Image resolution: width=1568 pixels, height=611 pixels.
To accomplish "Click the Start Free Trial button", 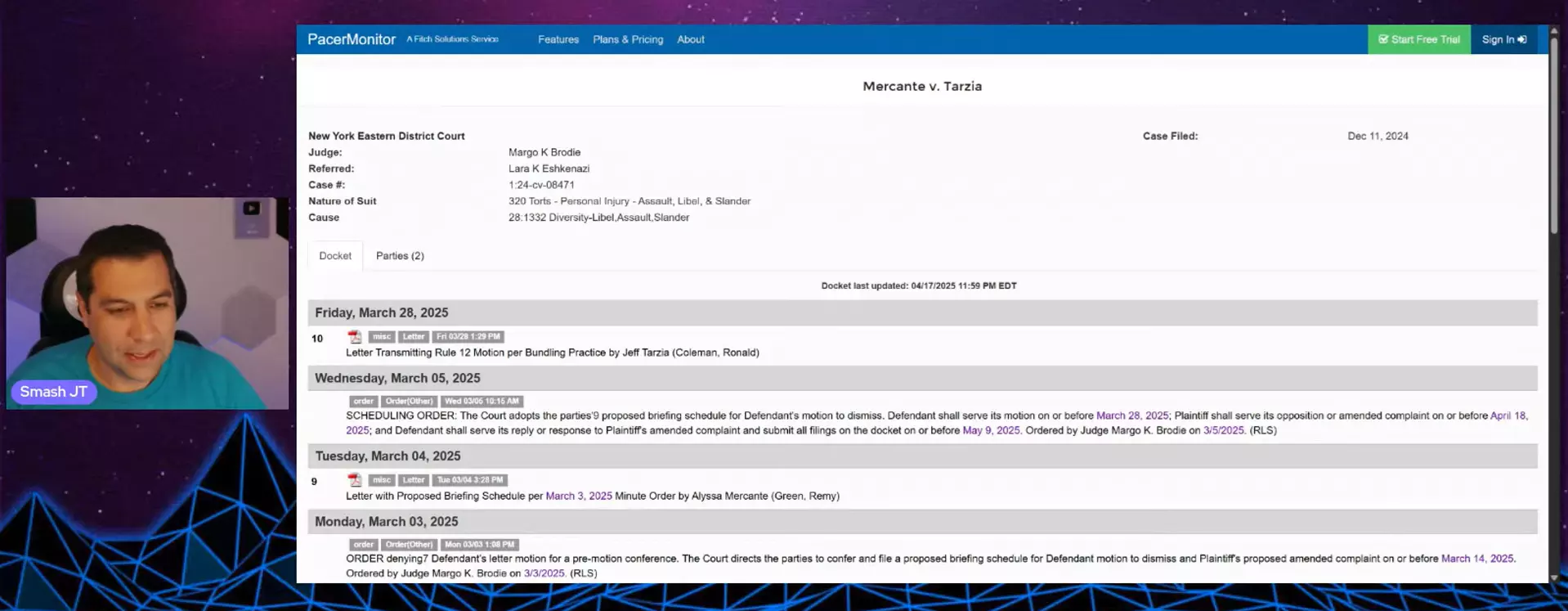I will coord(1419,39).
